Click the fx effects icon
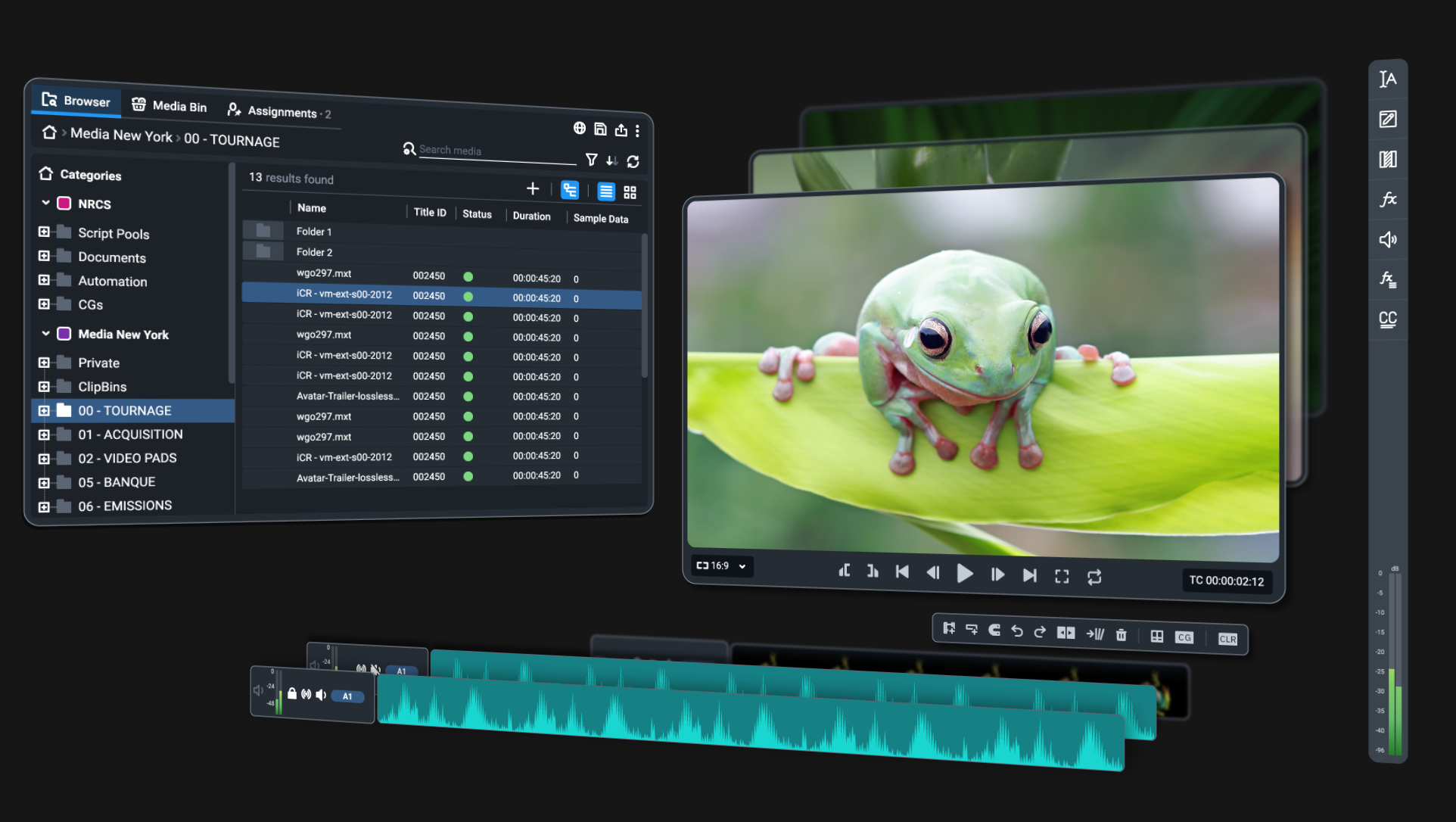The image size is (1456, 822). click(1387, 200)
